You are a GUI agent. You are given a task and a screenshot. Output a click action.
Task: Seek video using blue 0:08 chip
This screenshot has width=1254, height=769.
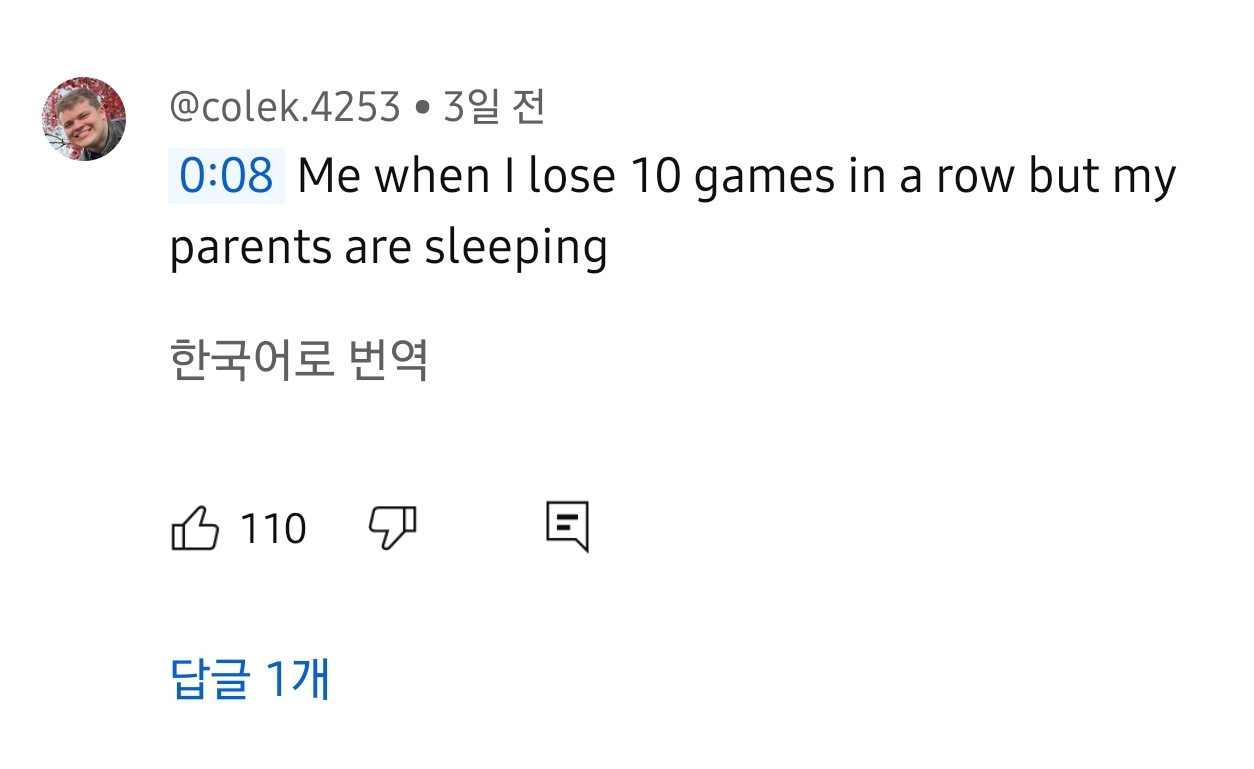(226, 176)
